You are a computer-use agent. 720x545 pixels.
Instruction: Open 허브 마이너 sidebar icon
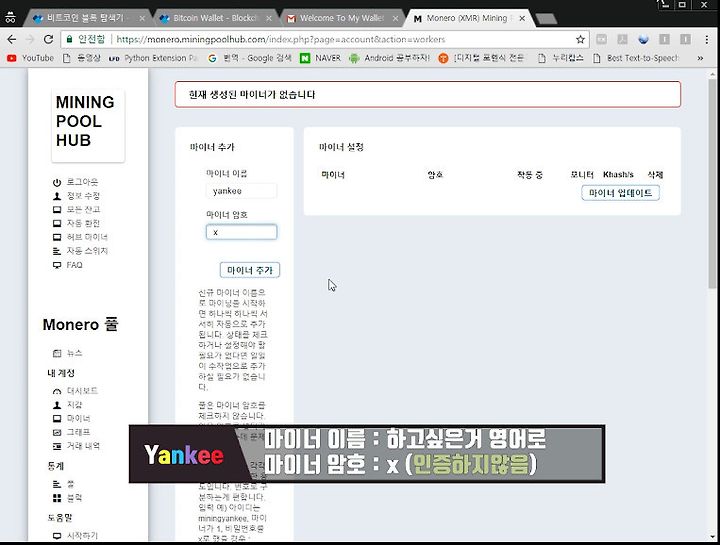click(x=57, y=237)
